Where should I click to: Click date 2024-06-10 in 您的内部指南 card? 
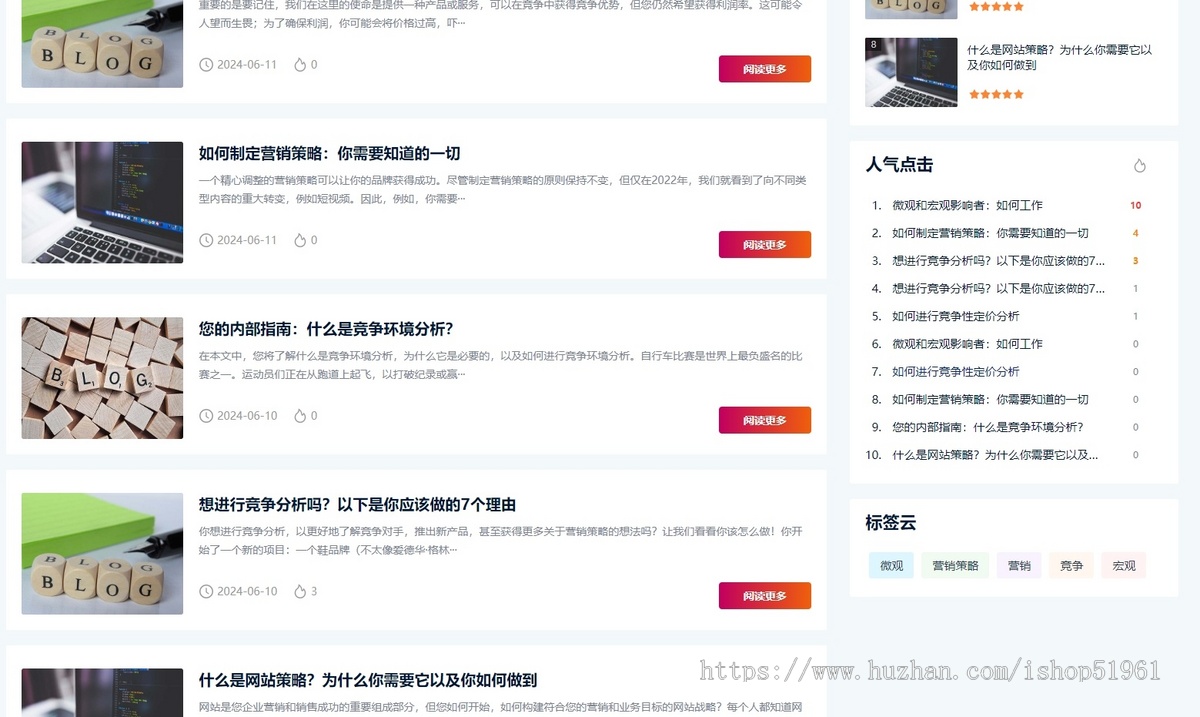point(247,416)
